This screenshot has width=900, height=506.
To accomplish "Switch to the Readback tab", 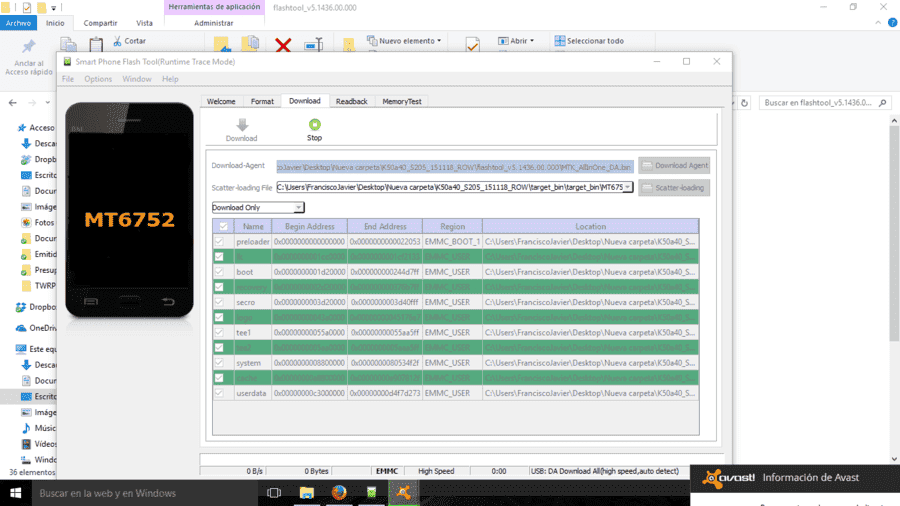I will click(351, 102).
